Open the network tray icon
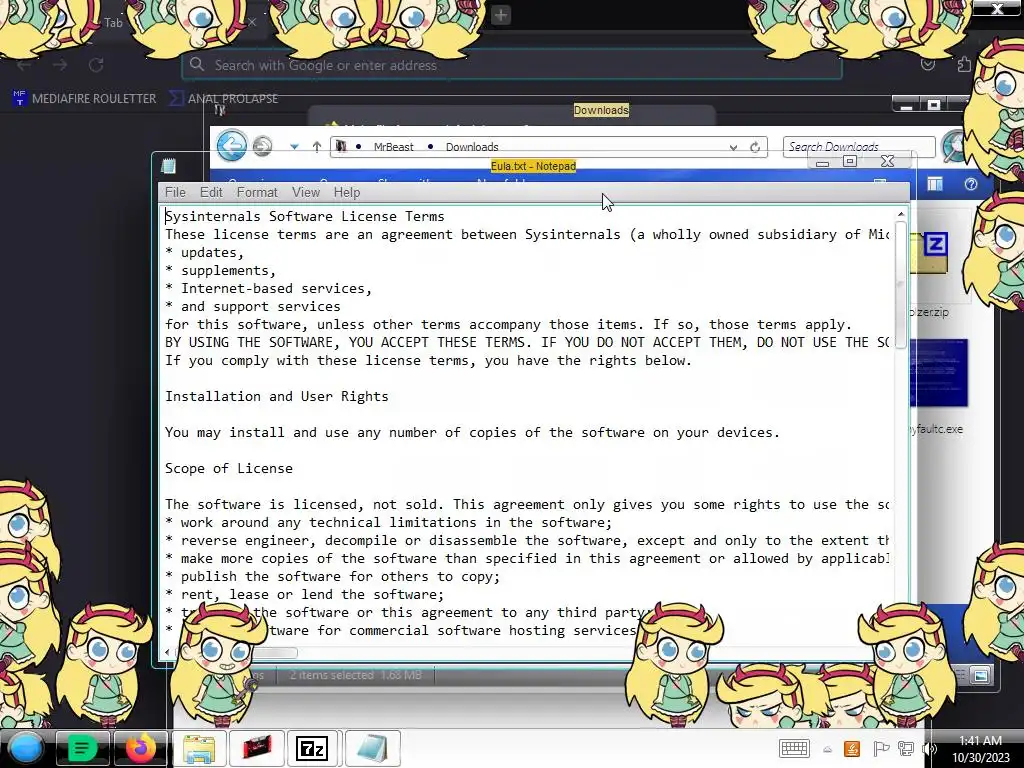This screenshot has width=1024, height=768. click(906, 749)
